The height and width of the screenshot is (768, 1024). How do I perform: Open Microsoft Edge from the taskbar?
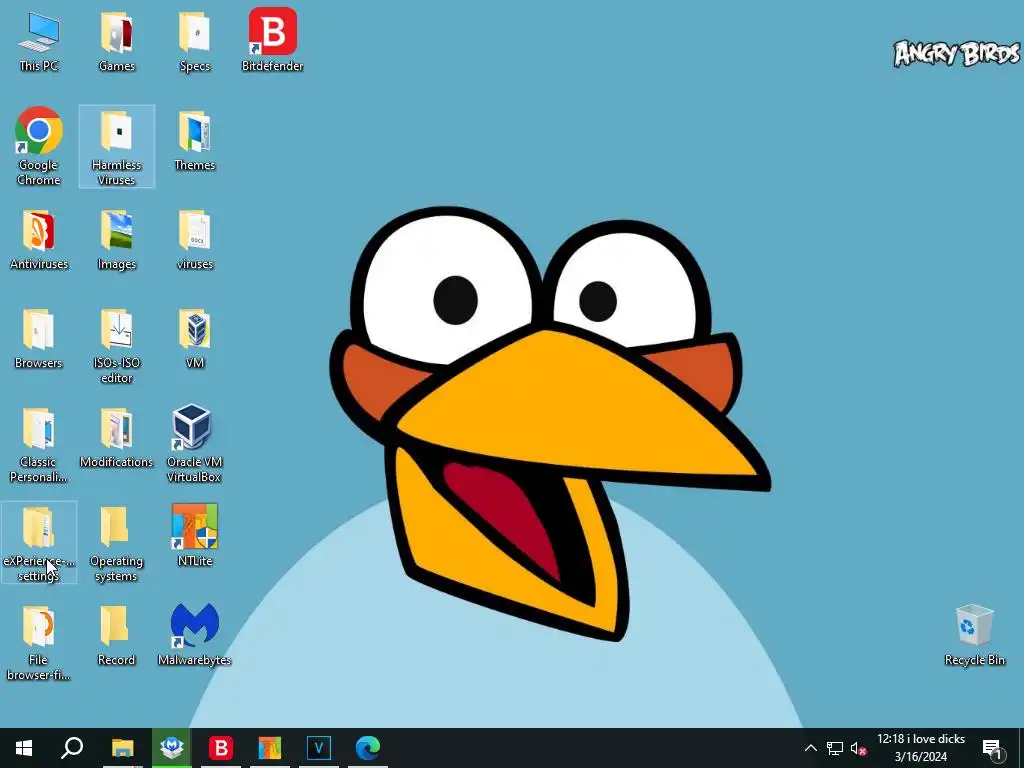tap(368, 748)
